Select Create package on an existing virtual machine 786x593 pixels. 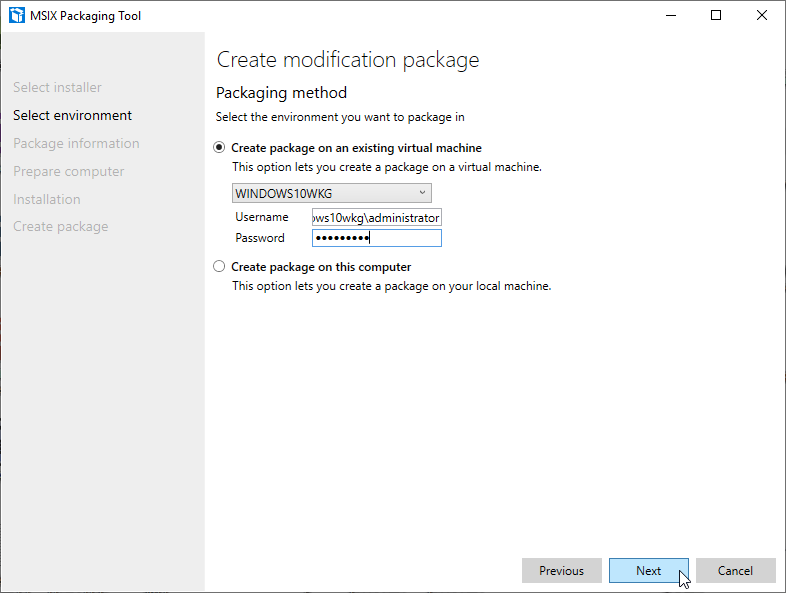coord(220,148)
